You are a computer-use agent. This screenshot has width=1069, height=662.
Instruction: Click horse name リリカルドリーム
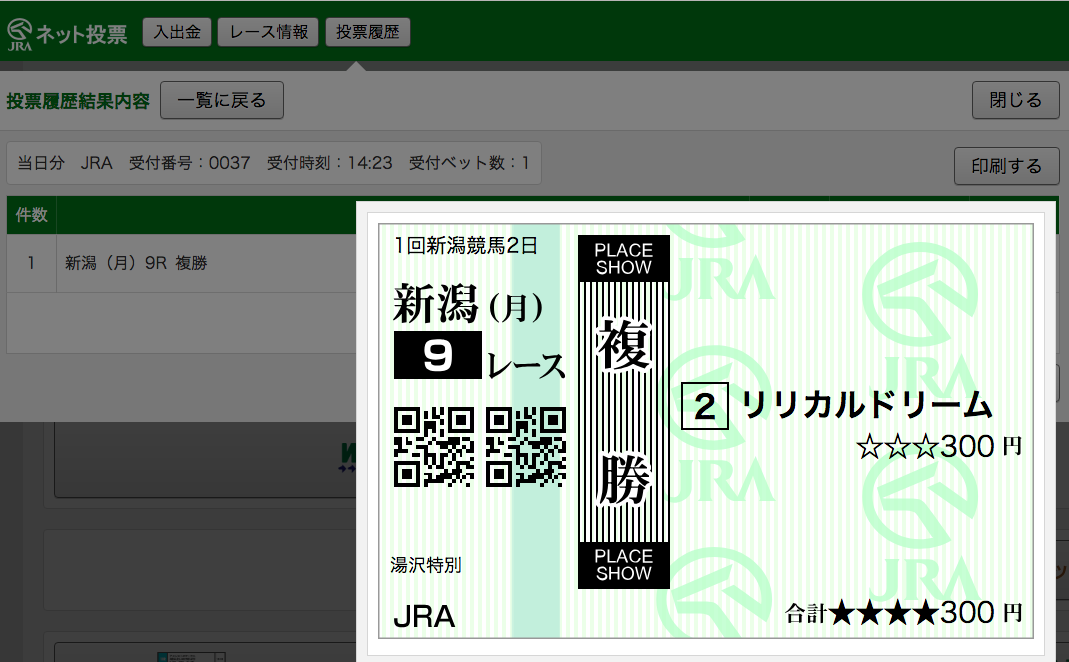866,404
